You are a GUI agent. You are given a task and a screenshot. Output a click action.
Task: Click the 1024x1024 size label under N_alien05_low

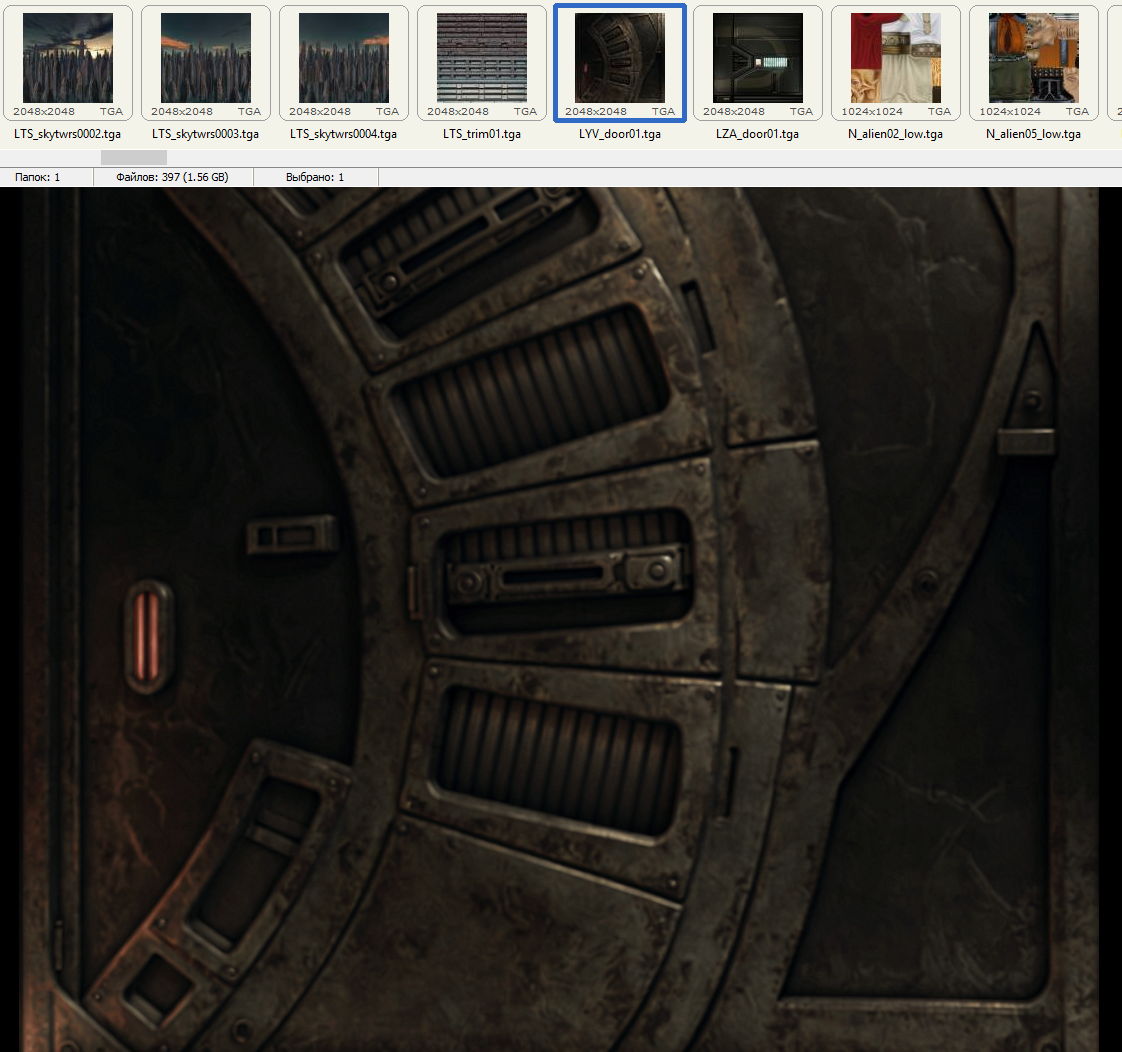1009,112
